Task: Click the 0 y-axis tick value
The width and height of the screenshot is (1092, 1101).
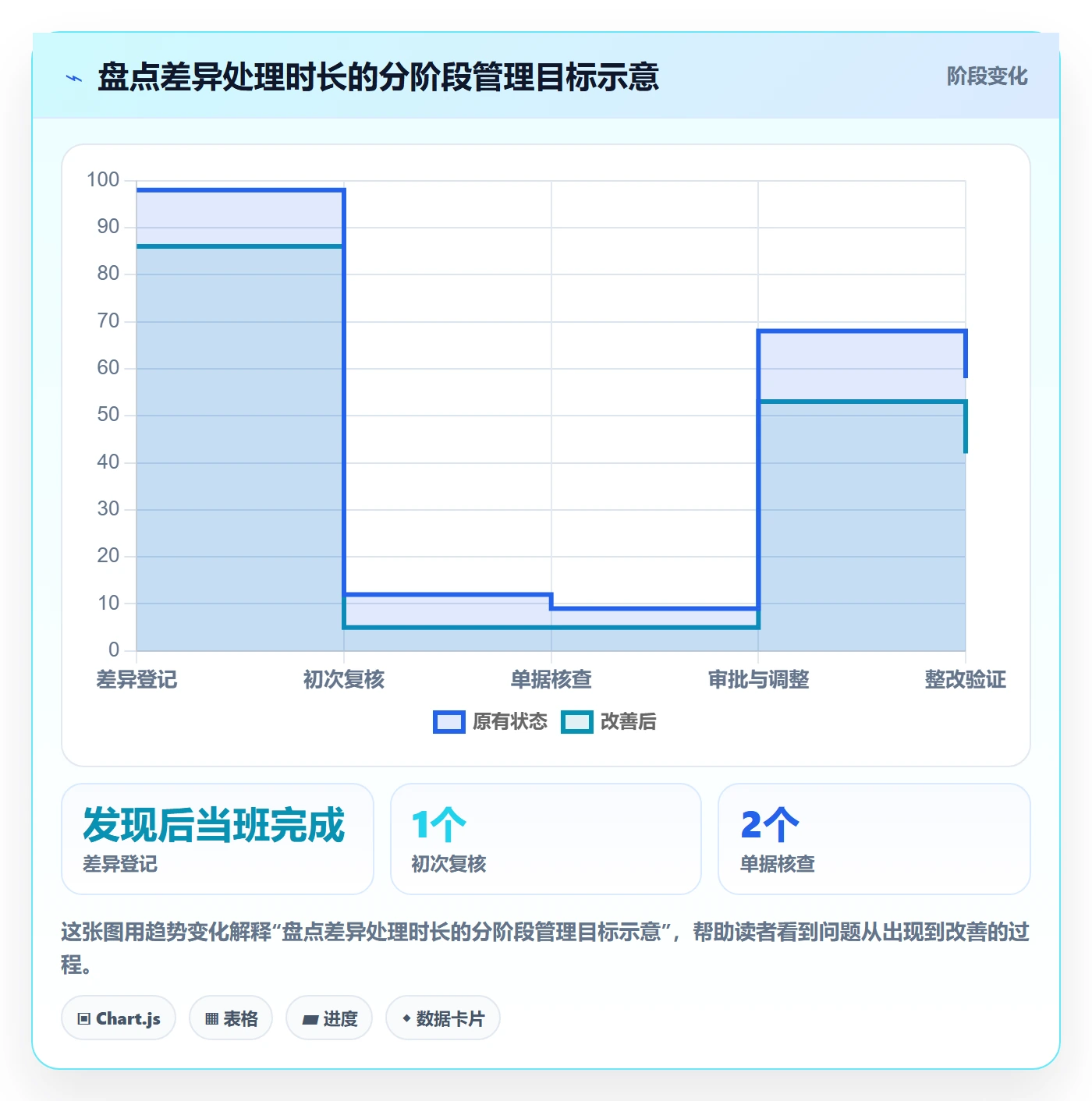Action: point(115,650)
